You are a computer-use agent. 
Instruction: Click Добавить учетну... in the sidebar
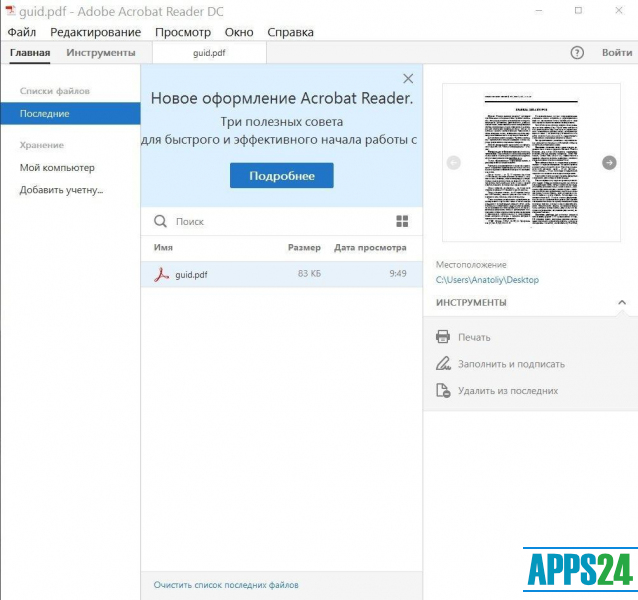[x=61, y=190]
